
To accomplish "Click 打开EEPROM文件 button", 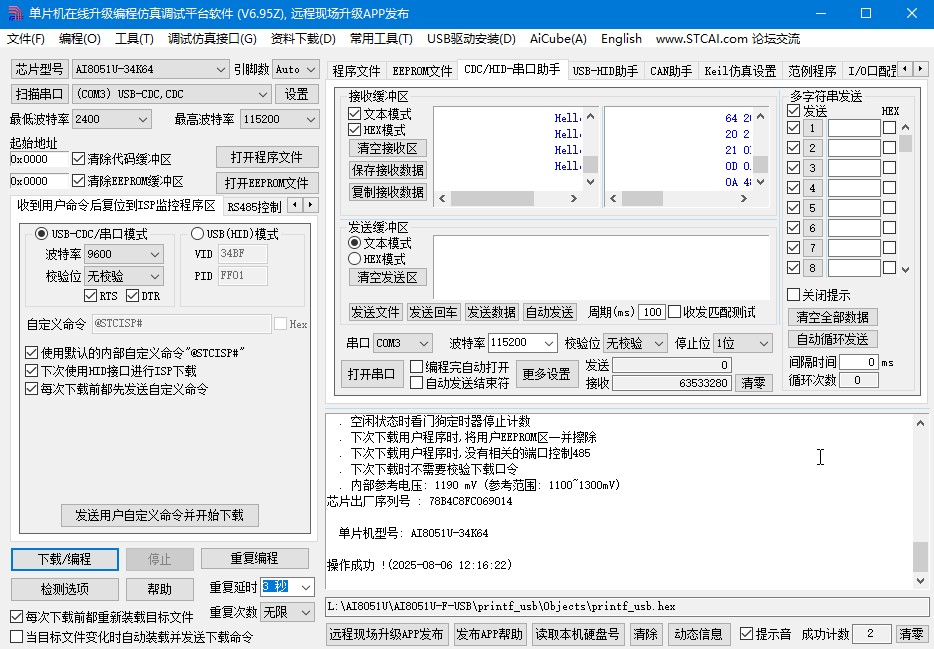I will (x=267, y=183).
